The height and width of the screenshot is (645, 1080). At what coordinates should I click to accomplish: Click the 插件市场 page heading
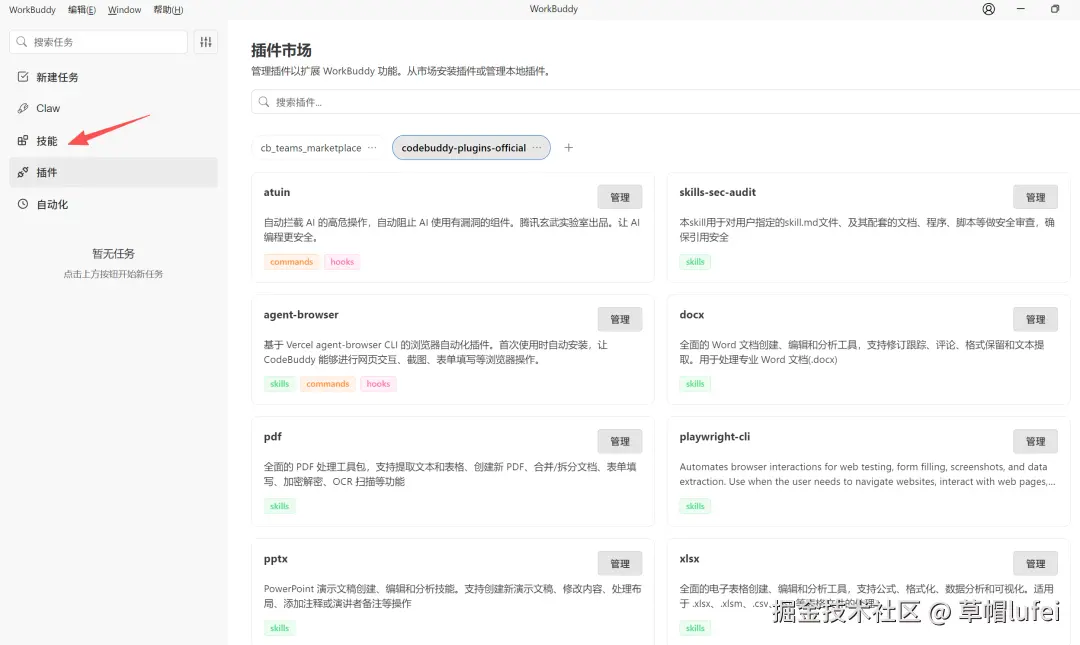click(x=281, y=50)
